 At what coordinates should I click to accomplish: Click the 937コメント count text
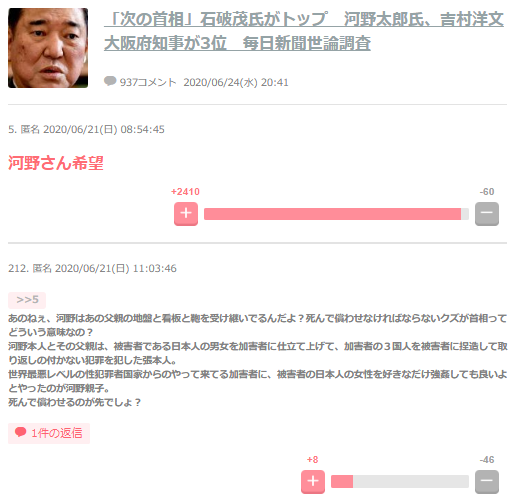click(148, 82)
